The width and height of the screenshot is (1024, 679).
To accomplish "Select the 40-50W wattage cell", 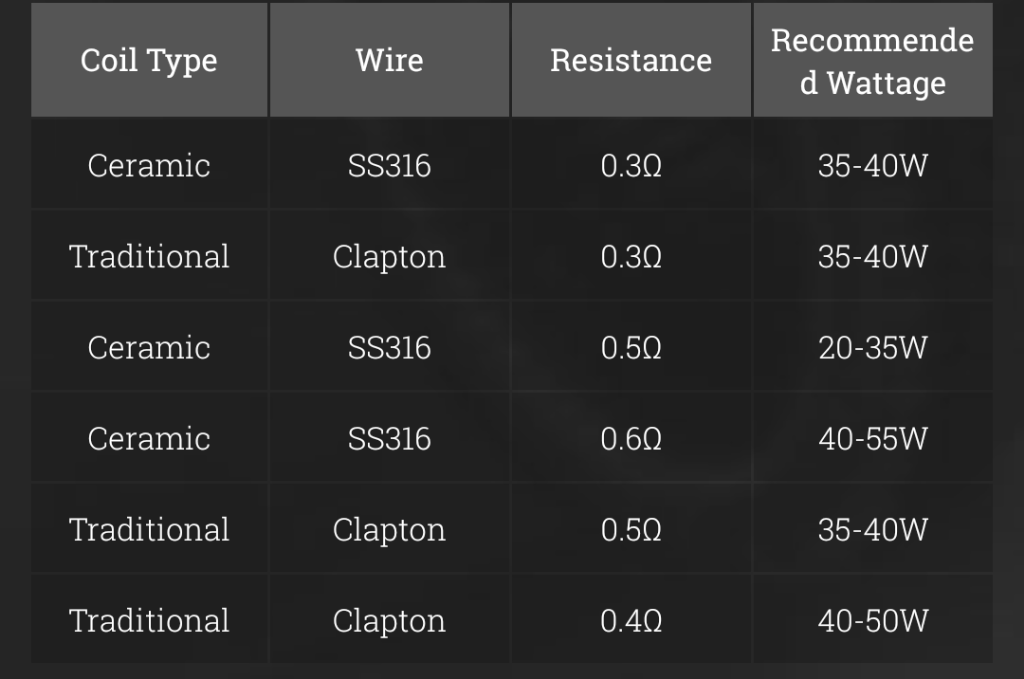I will point(872,621).
